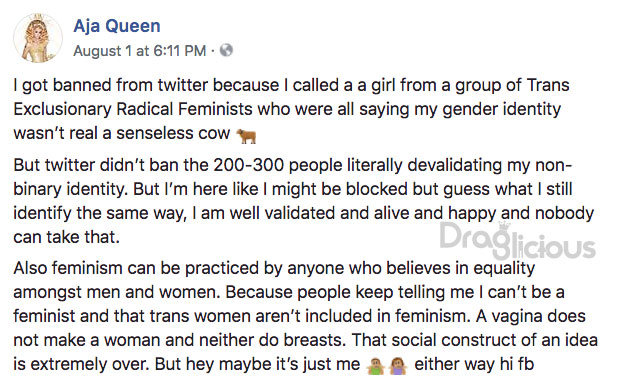Open Aja Queen's profile picture
The height and width of the screenshot is (389, 621).
tap(38, 38)
